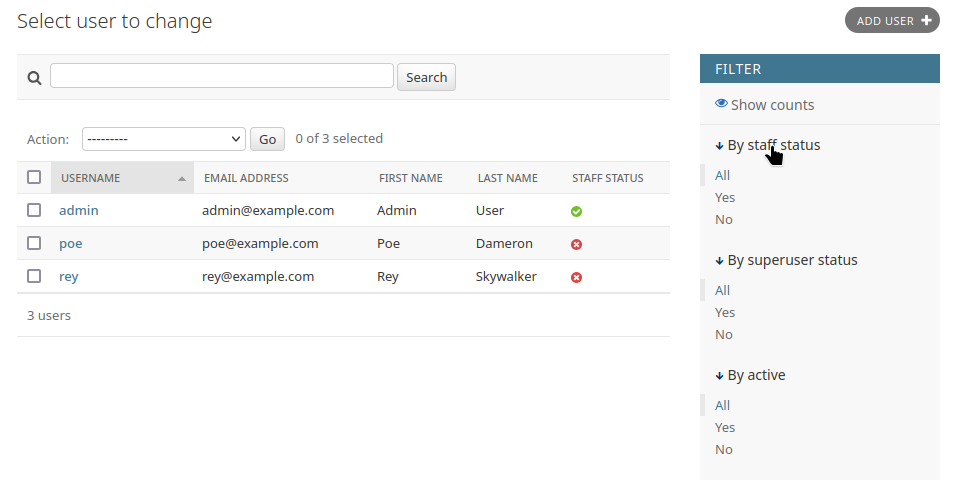Click the plus icon on Add User
The height and width of the screenshot is (489, 954).
click(x=926, y=20)
